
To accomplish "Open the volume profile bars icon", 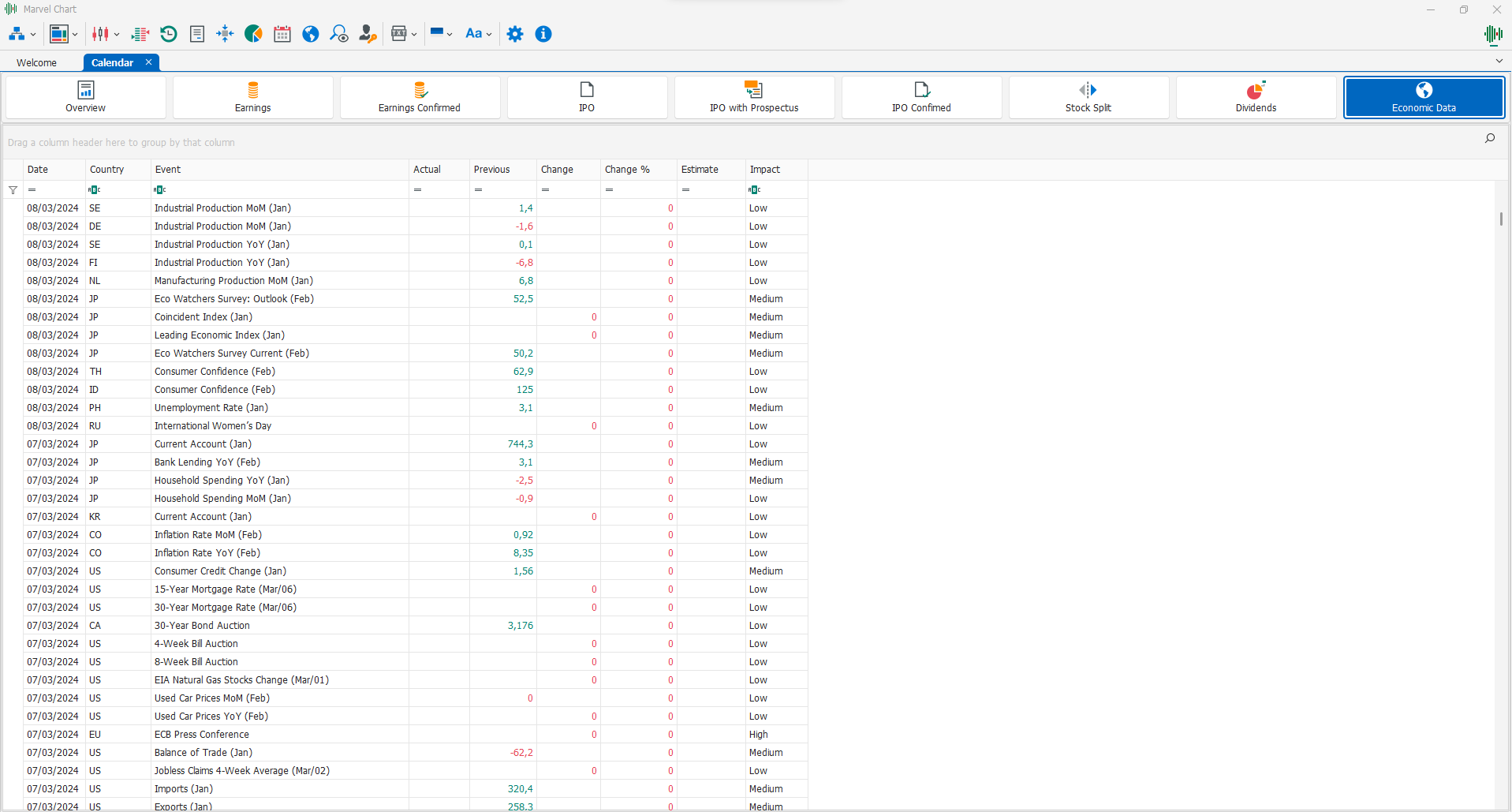I will click(140, 34).
